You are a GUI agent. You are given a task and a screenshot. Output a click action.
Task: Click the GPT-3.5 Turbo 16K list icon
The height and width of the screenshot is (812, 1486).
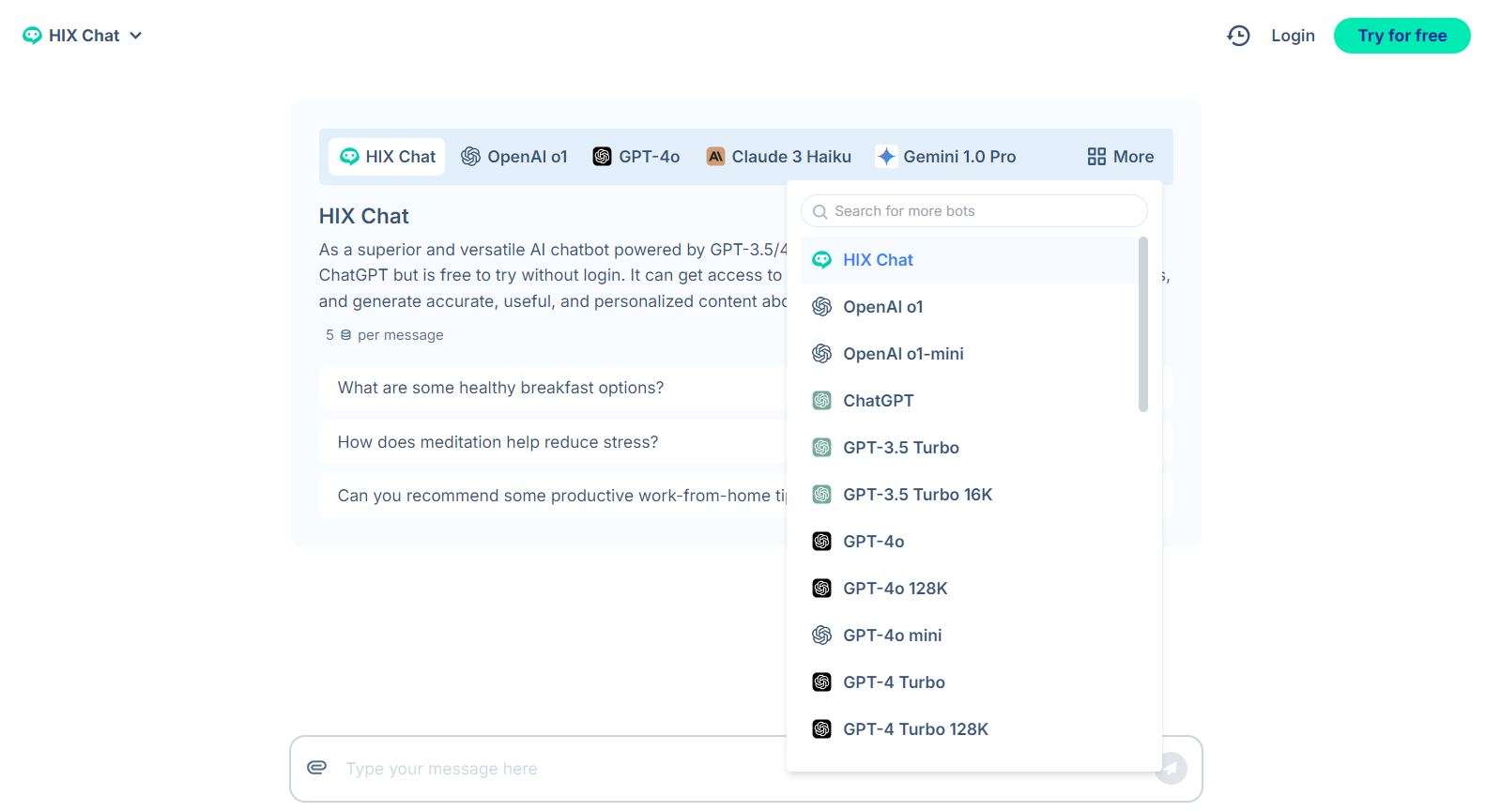click(821, 495)
